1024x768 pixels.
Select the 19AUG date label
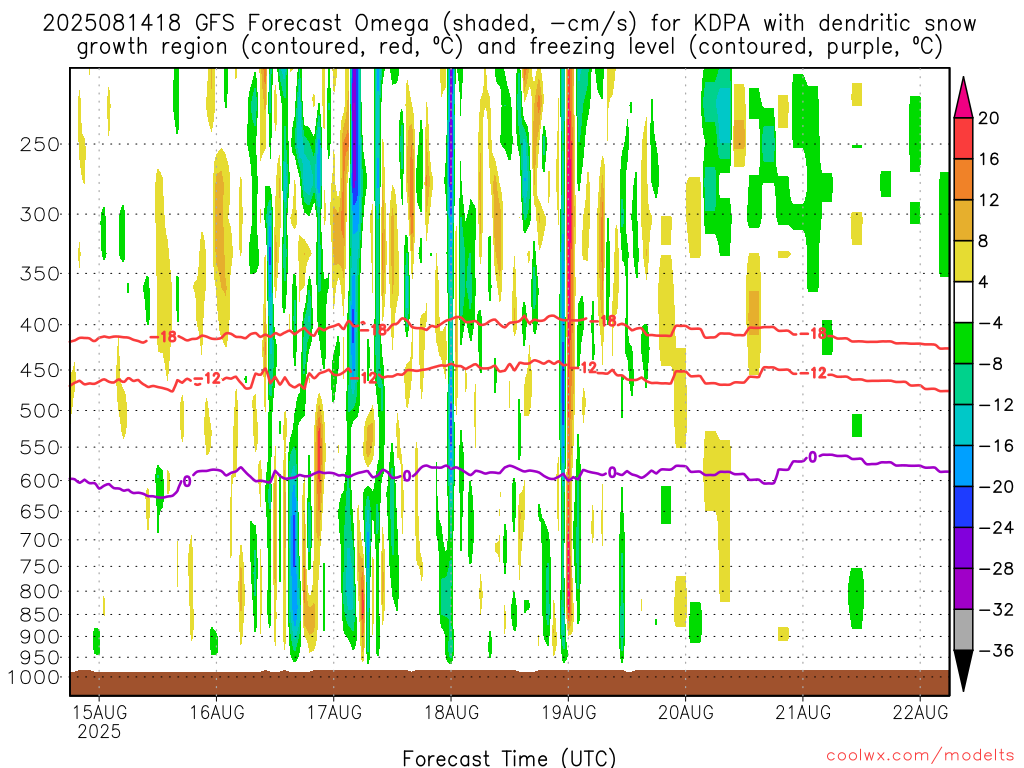pyautogui.click(x=569, y=712)
